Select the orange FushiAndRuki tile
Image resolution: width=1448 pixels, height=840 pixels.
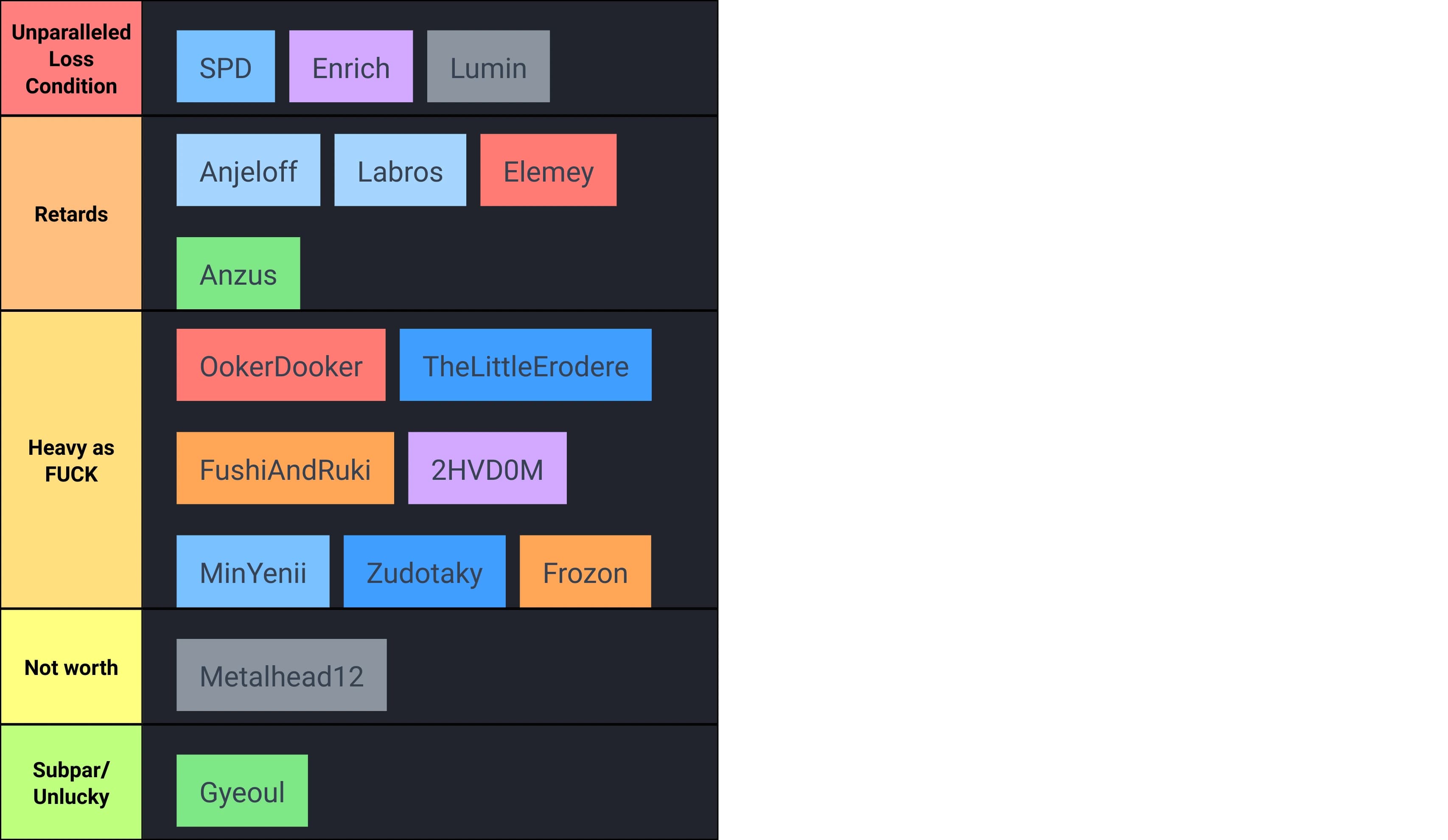pyautogui.click(x=285, y=468)
